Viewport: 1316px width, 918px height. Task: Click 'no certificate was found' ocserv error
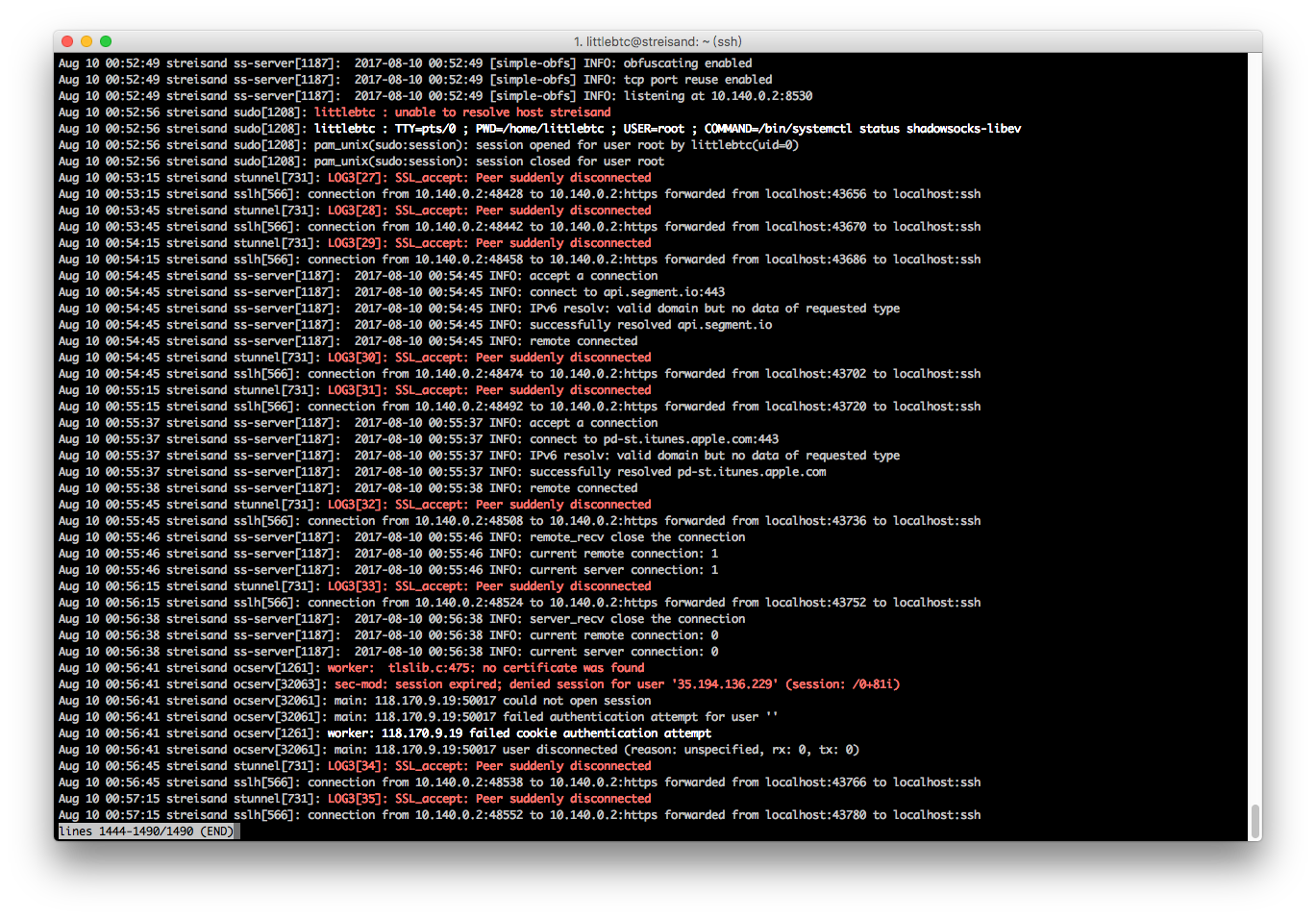point(351,668)
